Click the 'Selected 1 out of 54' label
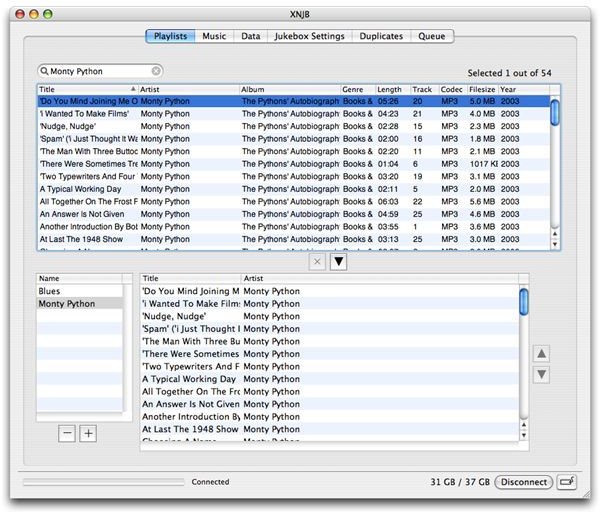The height and width of the screenshot is (512, 600). [x=509, y=73]
